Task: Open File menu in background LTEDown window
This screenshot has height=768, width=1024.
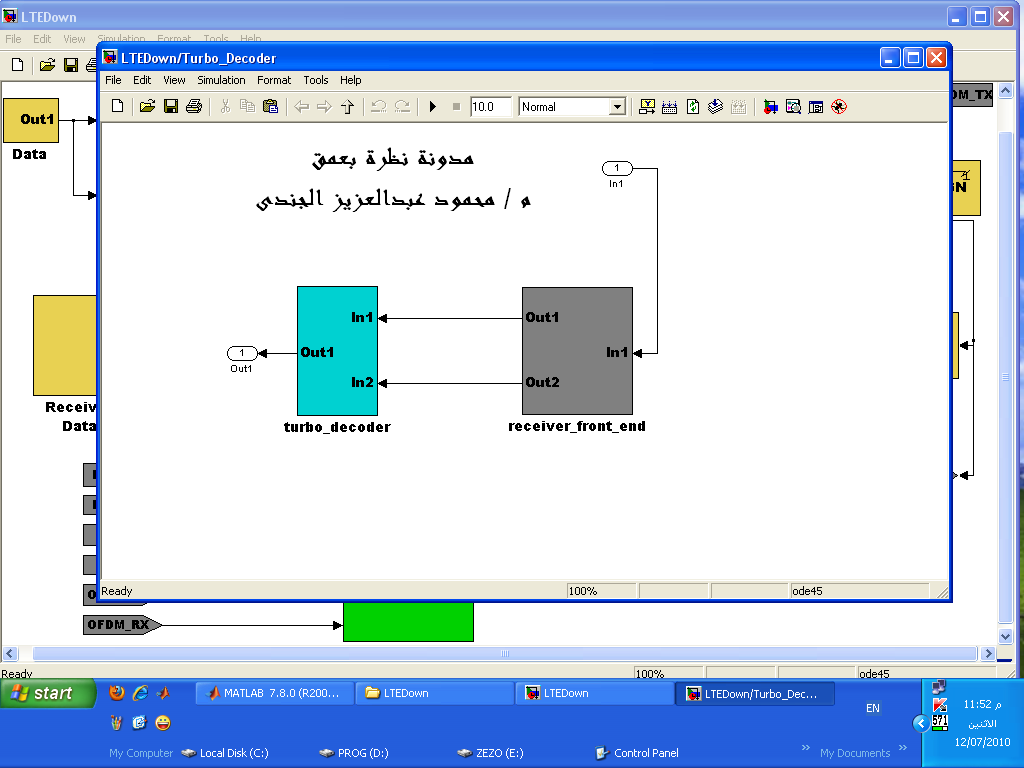Action: [13, 39]
